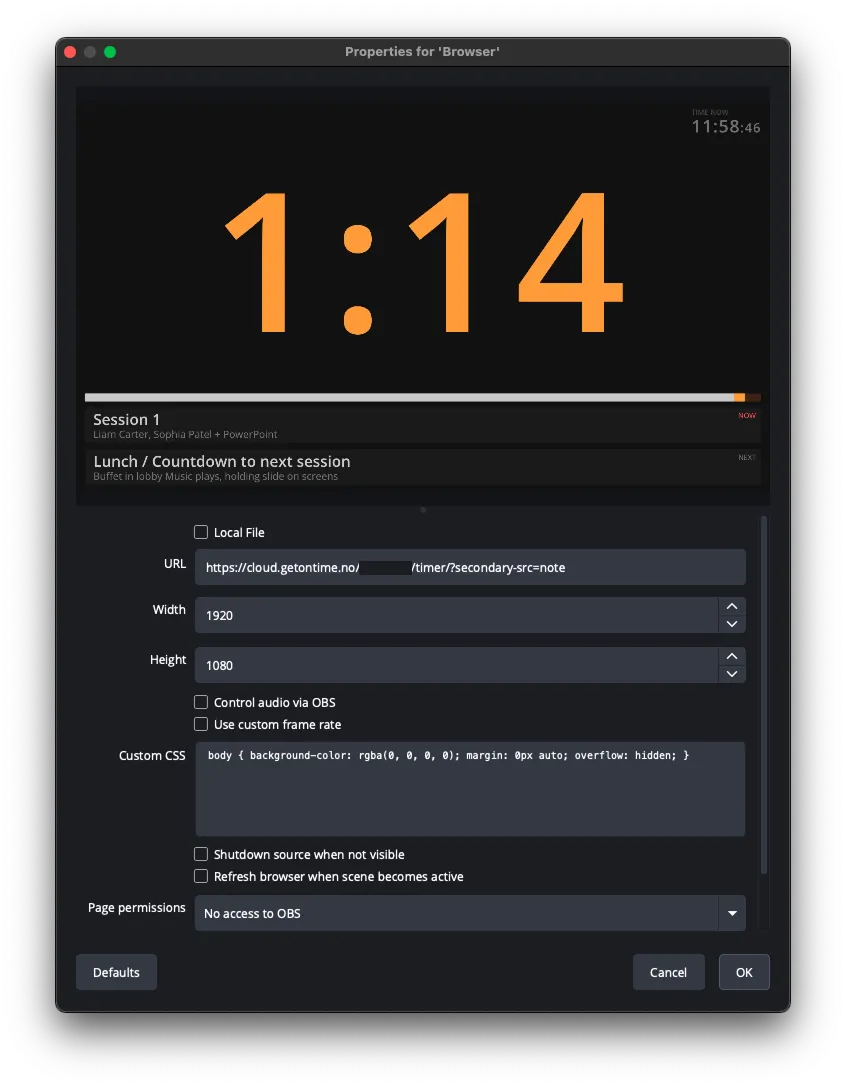This screenshot has height=1086, width=846.
Task: Click inside the Width value field
Action: [455, 615]
